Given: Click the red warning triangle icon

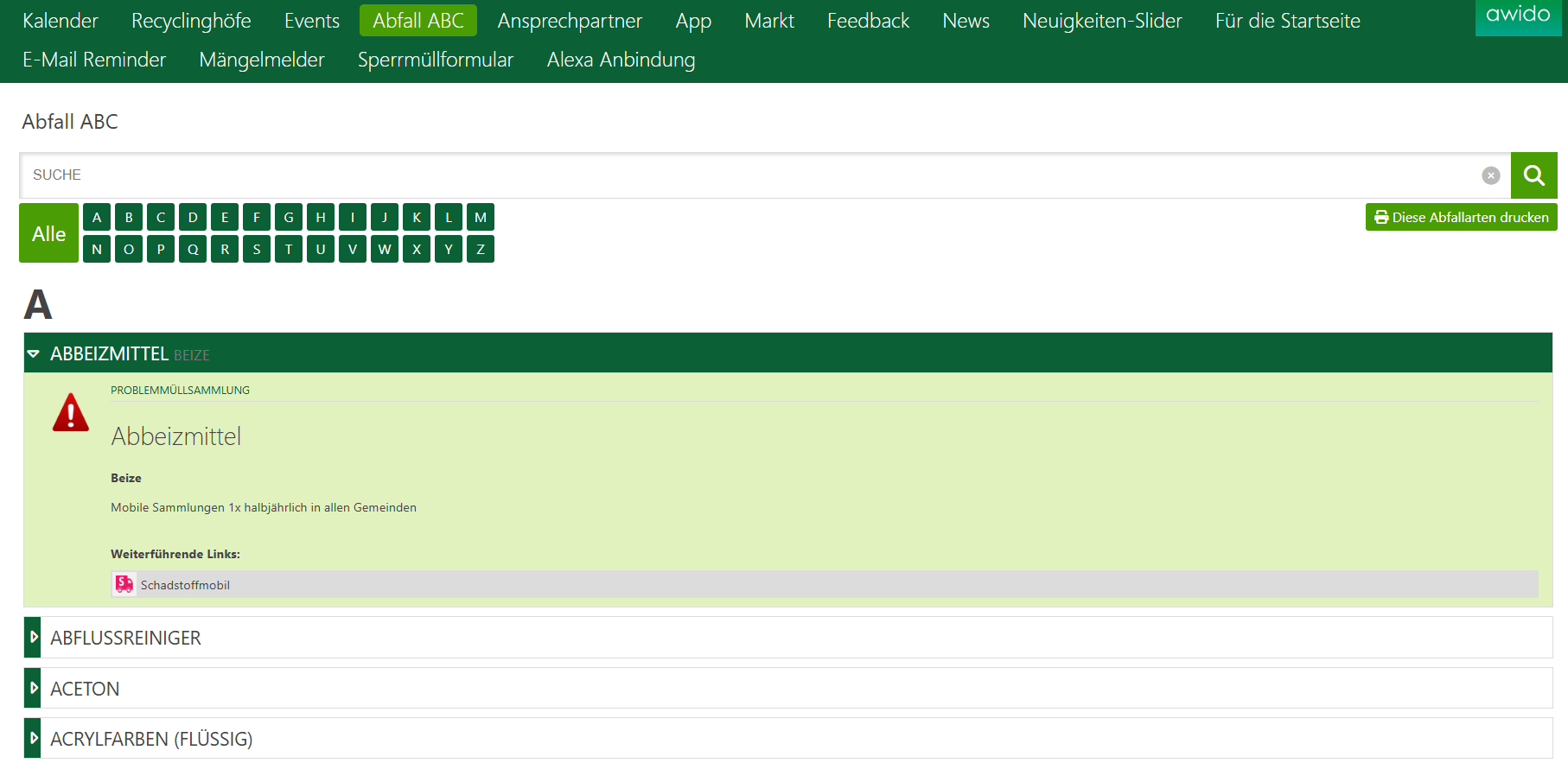Looking at the screenshot, I should point(71,412).
